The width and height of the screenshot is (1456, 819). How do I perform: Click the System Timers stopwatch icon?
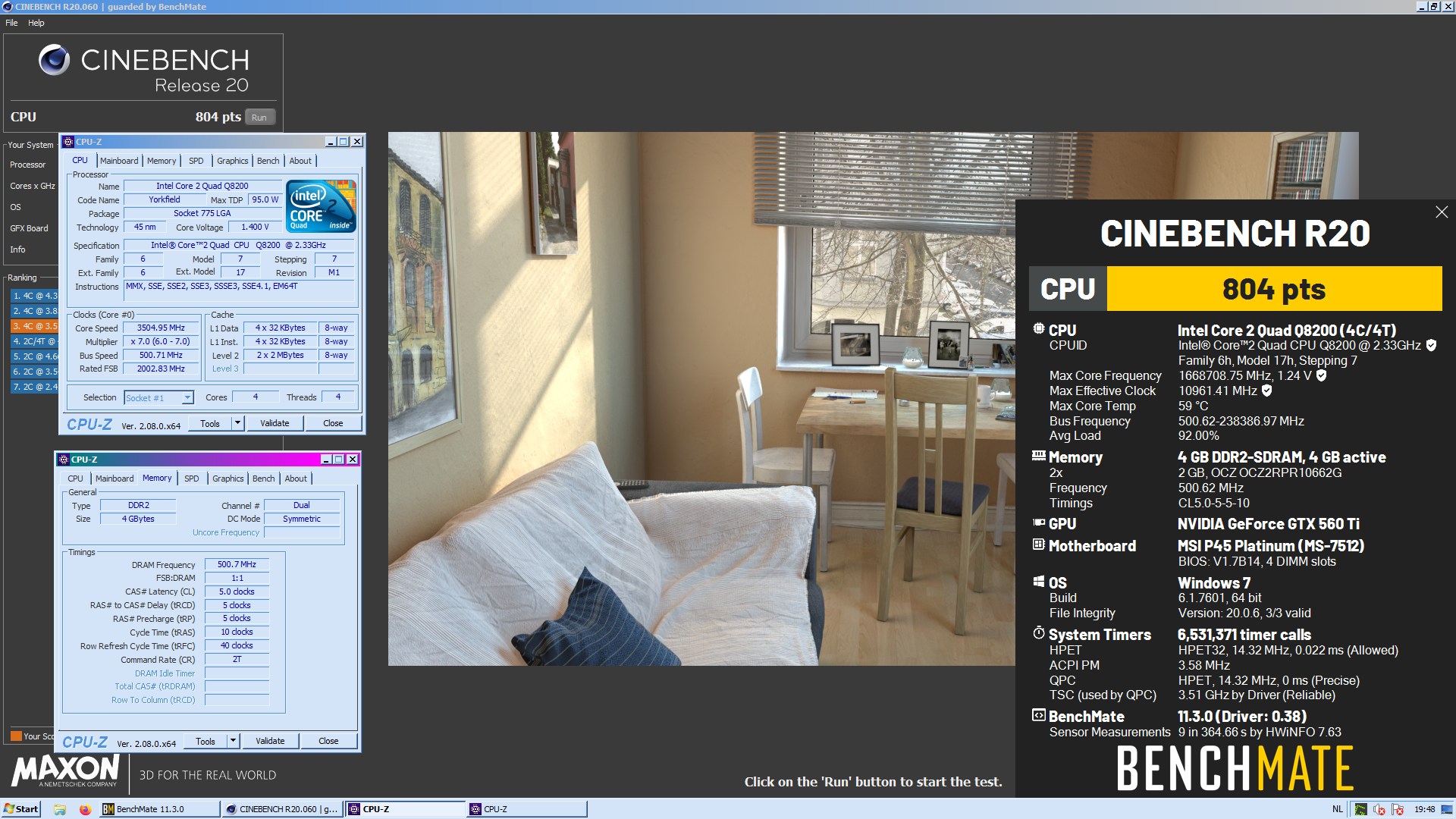click(1038, 632)
